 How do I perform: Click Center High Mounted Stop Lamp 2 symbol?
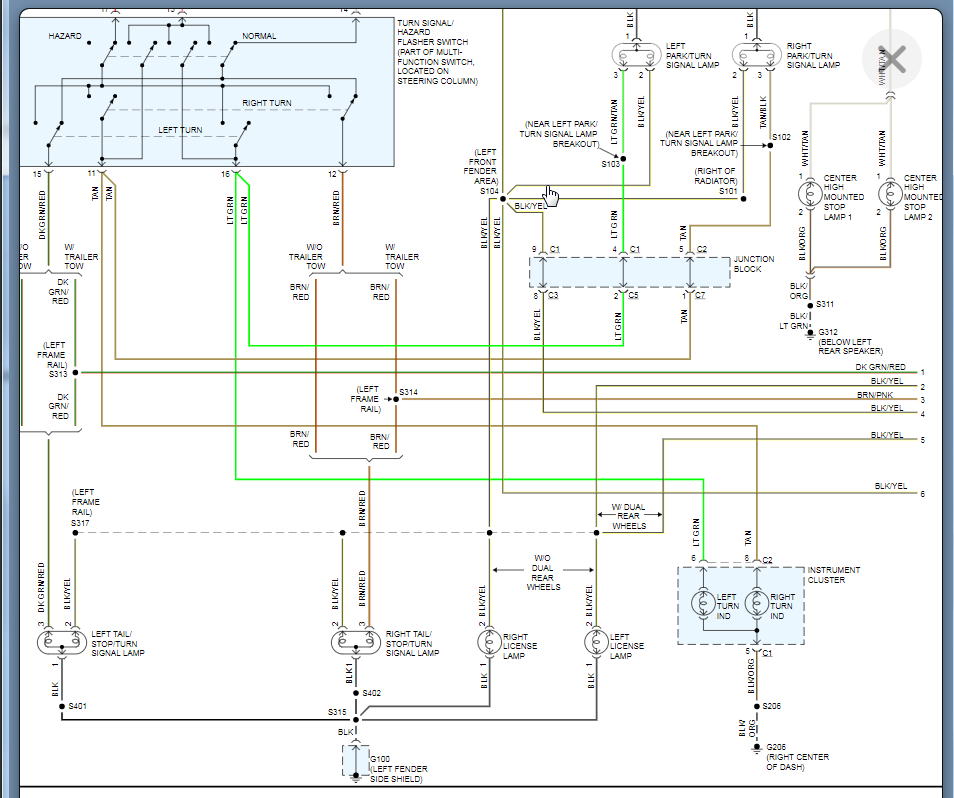click(890, 194)
